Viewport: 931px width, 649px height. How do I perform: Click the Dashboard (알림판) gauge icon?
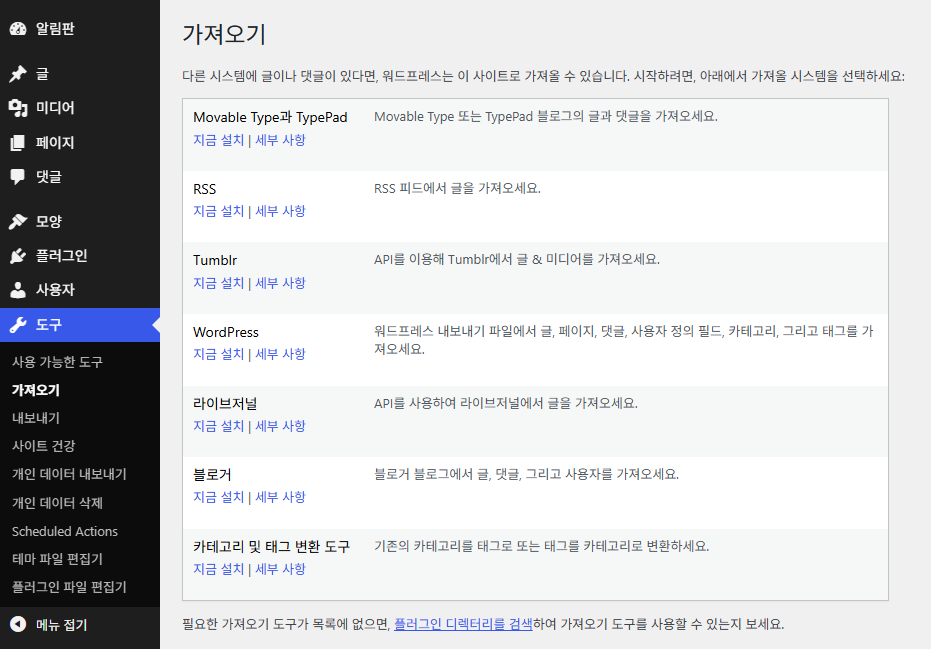click(x=18, y=29)
